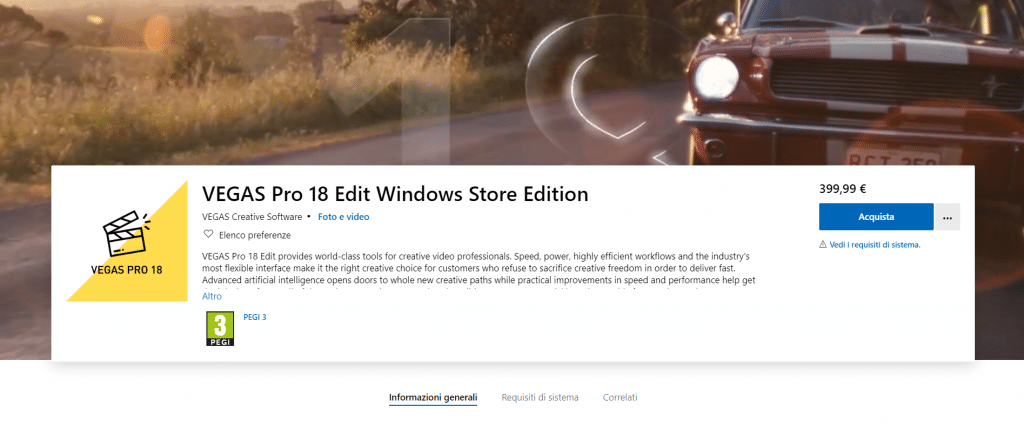1024x434 pixels.
Task: Click the PEGI 3 rating badge
Action: pyautogui.click(x=219, y=328)
